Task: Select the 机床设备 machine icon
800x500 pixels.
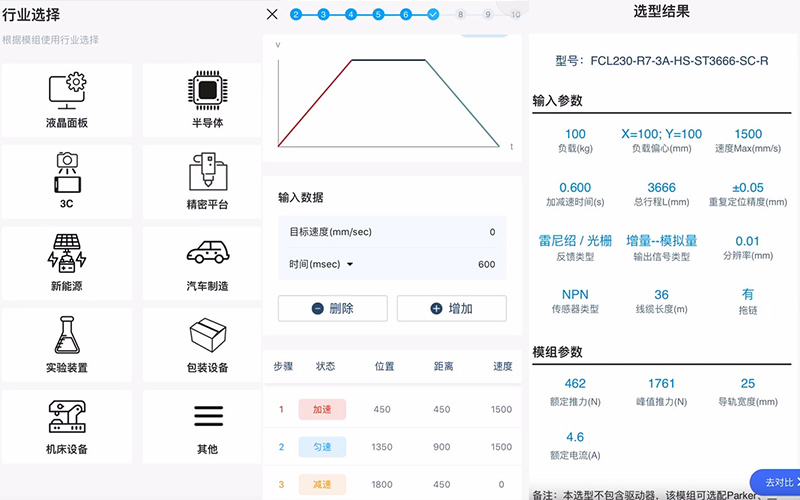Action: (x=67, y=417)
